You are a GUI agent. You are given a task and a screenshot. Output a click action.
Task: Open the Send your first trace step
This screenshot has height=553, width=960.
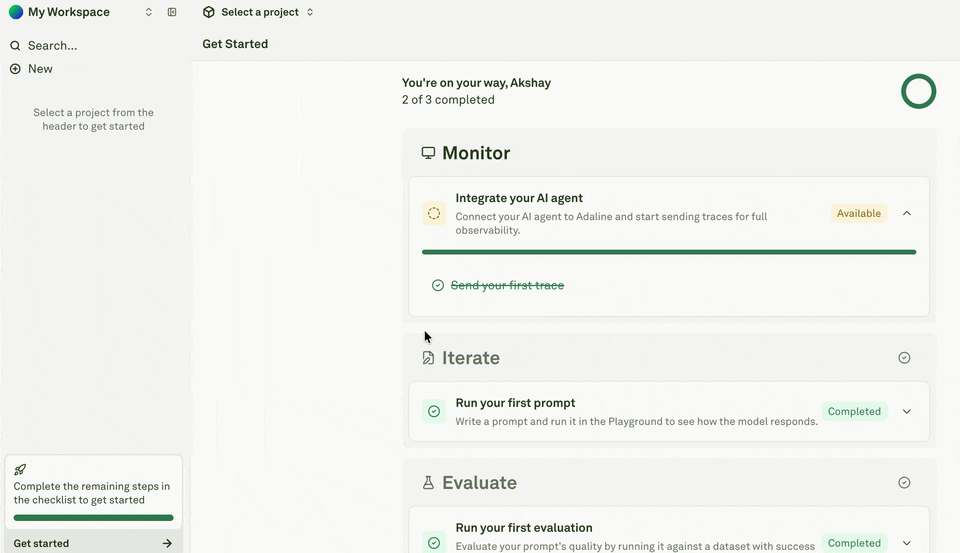pyautogui.click(x=507, y=285)
